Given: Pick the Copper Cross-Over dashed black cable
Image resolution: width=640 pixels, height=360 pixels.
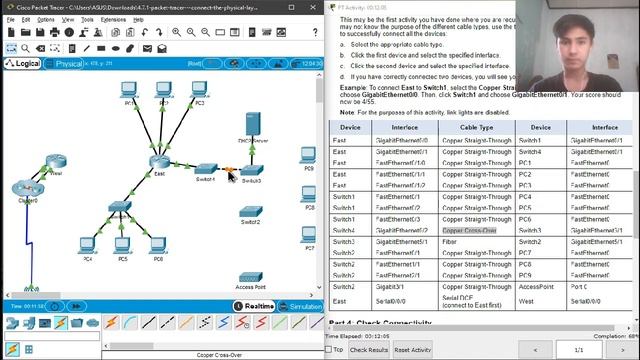Looking at the screenshot, I should pos(168,322).
